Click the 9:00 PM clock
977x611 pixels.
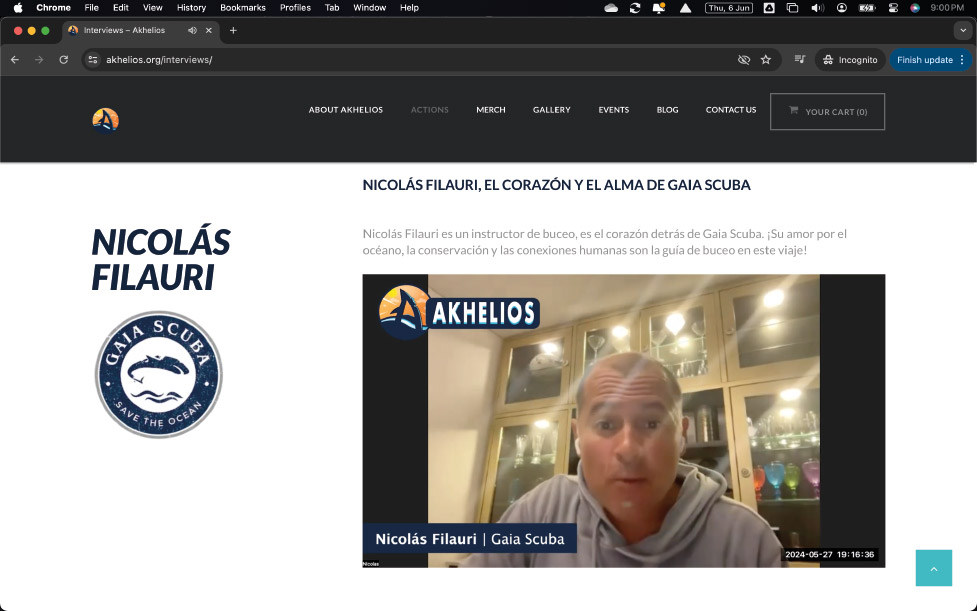947,8
